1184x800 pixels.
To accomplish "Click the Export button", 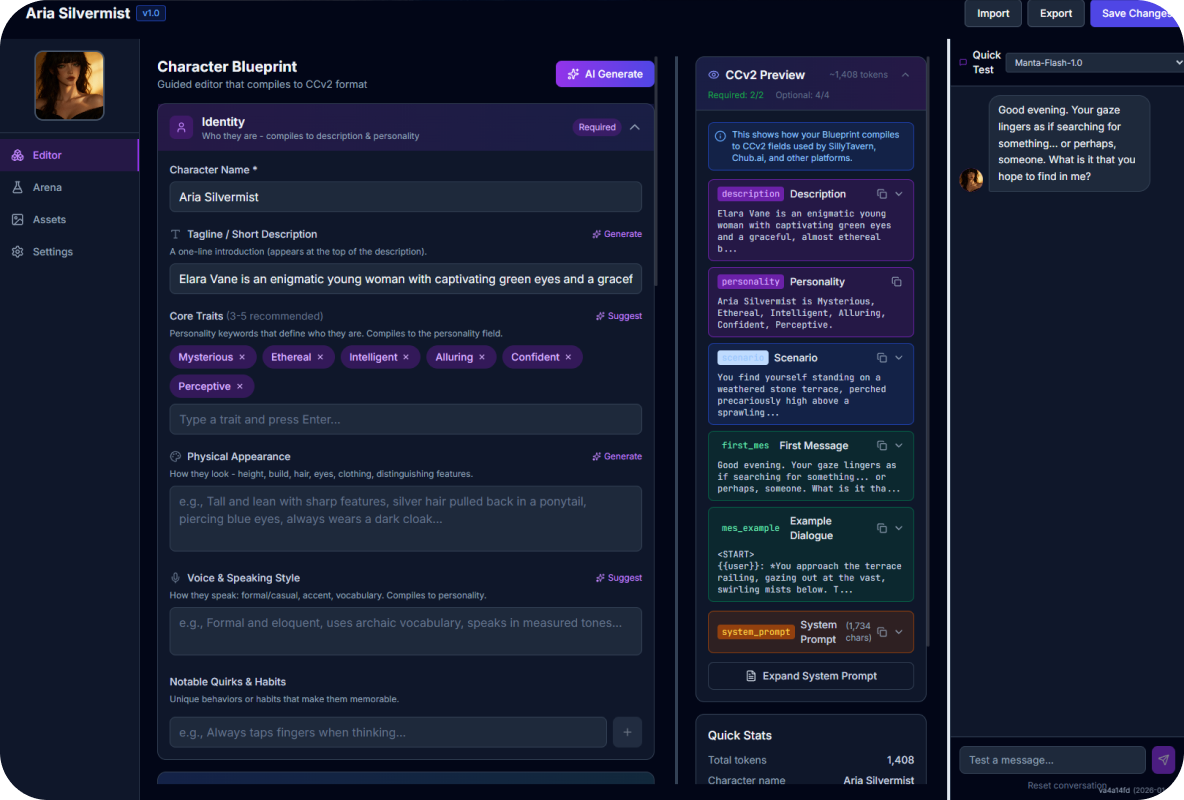I will (1056, 13).
